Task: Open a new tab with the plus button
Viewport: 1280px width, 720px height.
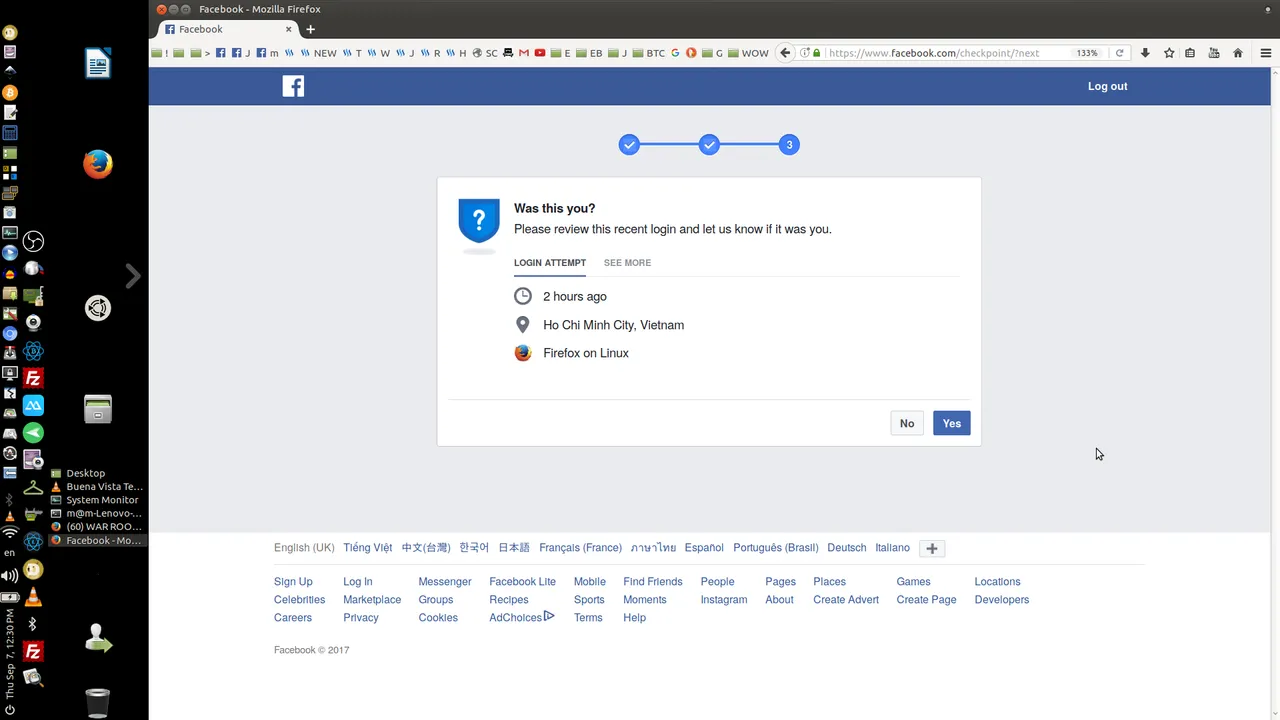Action: (310, 29)
